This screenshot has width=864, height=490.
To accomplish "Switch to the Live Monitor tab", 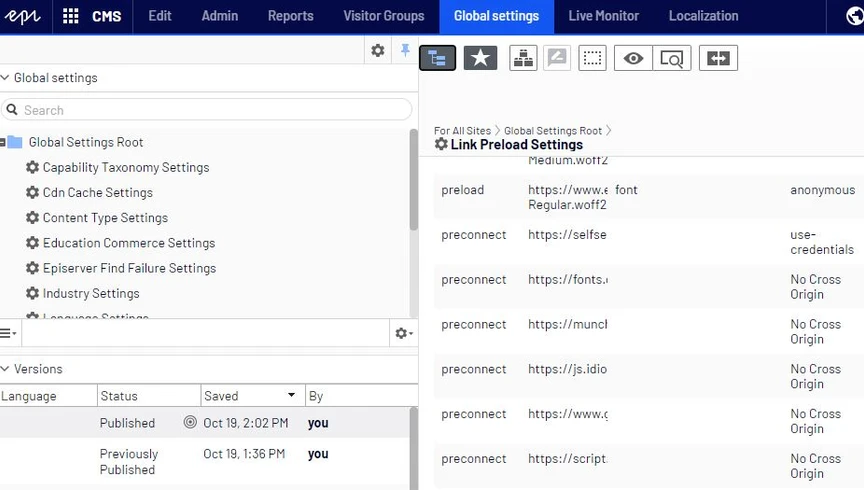I will [603, 16].
